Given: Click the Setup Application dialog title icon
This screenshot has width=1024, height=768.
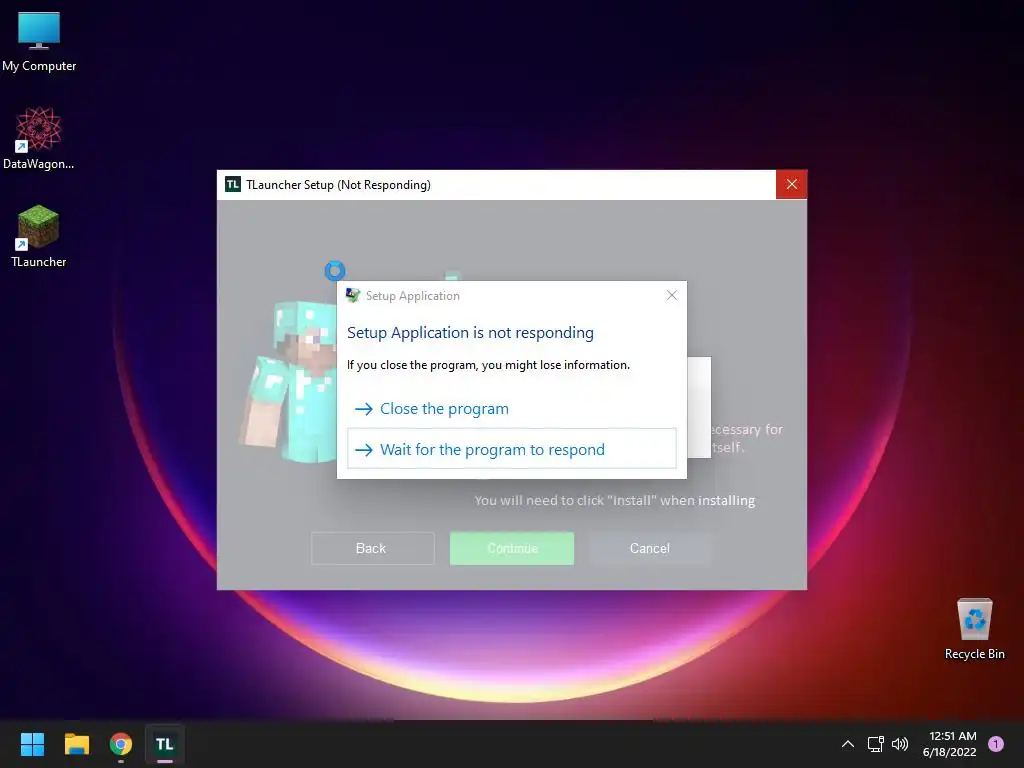Looking at the screenshot, I should tap(353, 295).
